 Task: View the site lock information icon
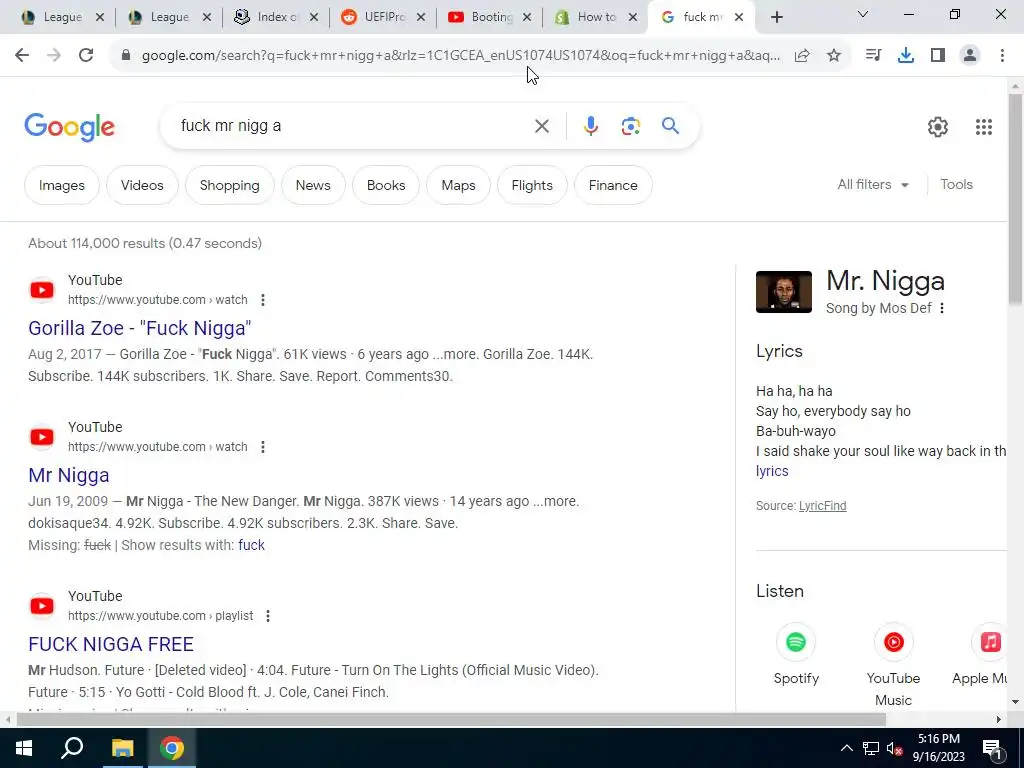coord(126,56)
